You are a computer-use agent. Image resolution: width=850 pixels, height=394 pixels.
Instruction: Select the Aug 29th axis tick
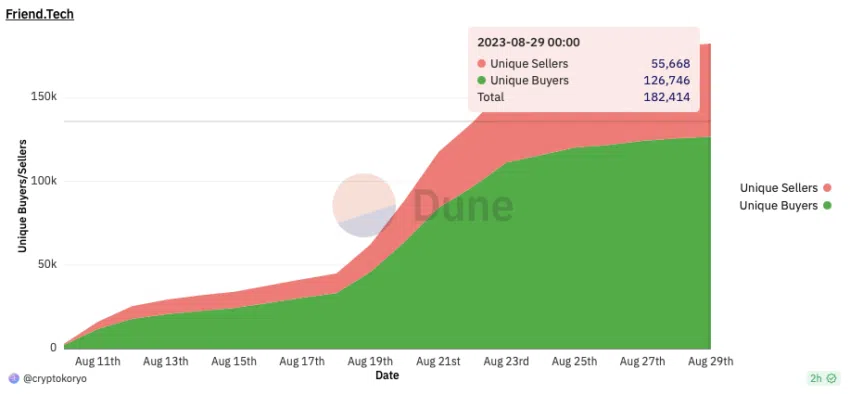tap(710, 361)
